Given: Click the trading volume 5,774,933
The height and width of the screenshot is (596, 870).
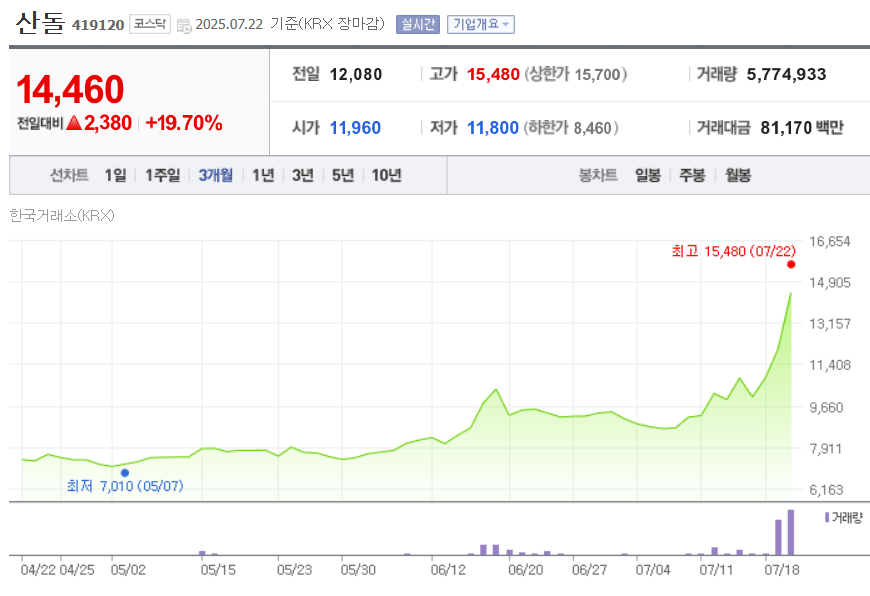Looking at the screenshot, I should click(786, 74).
